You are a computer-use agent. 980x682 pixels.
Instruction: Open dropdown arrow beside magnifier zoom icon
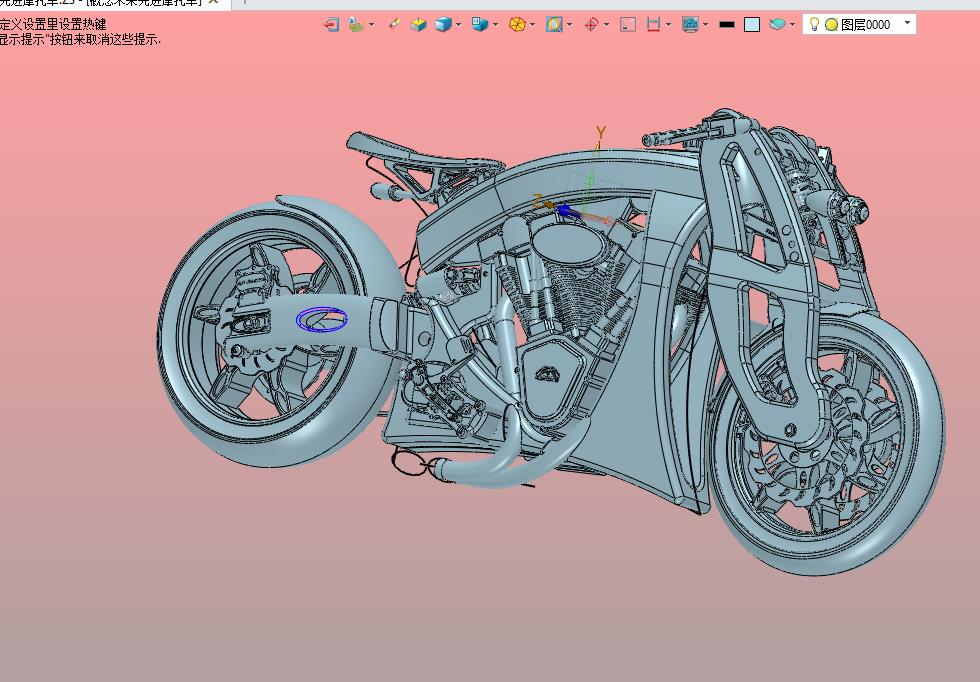tap(569, 25)
